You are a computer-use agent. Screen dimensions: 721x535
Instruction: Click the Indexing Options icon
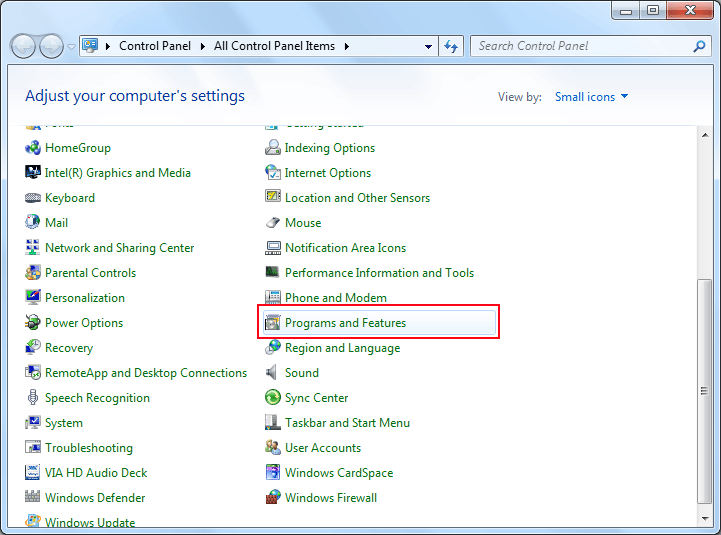(273, 148)
